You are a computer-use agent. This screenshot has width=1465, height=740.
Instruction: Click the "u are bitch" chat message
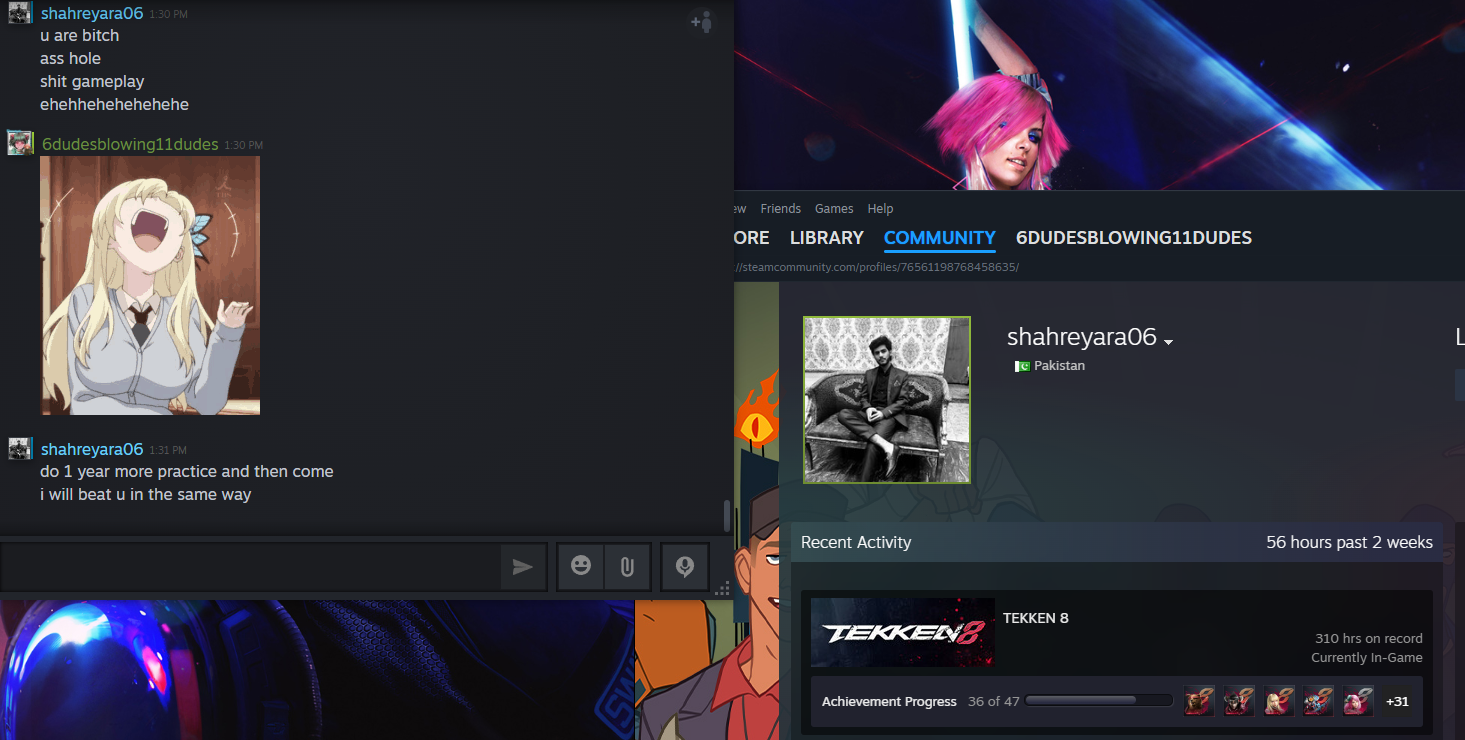coord(80,36)
